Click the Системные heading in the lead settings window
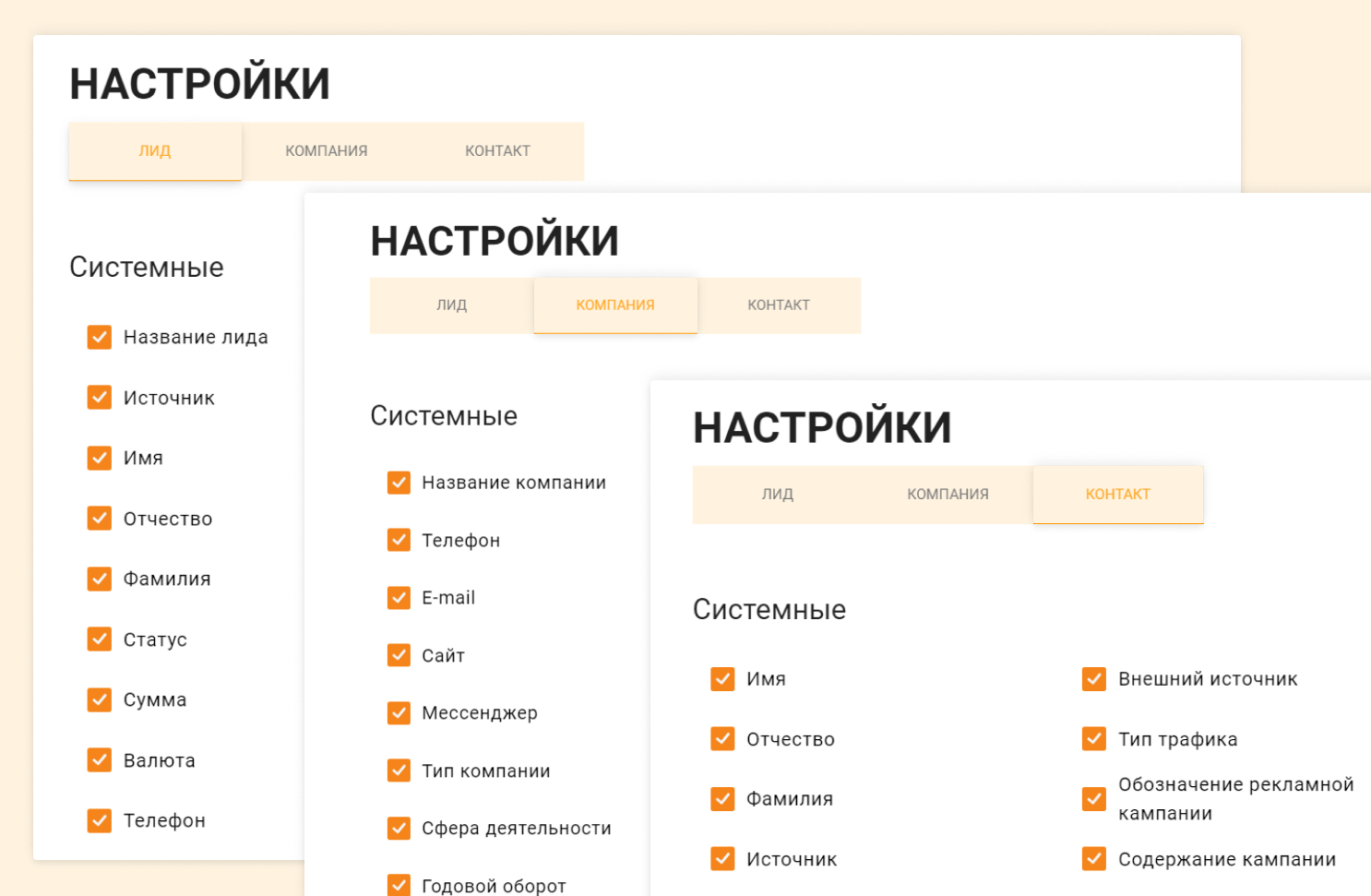 [147, 268]
